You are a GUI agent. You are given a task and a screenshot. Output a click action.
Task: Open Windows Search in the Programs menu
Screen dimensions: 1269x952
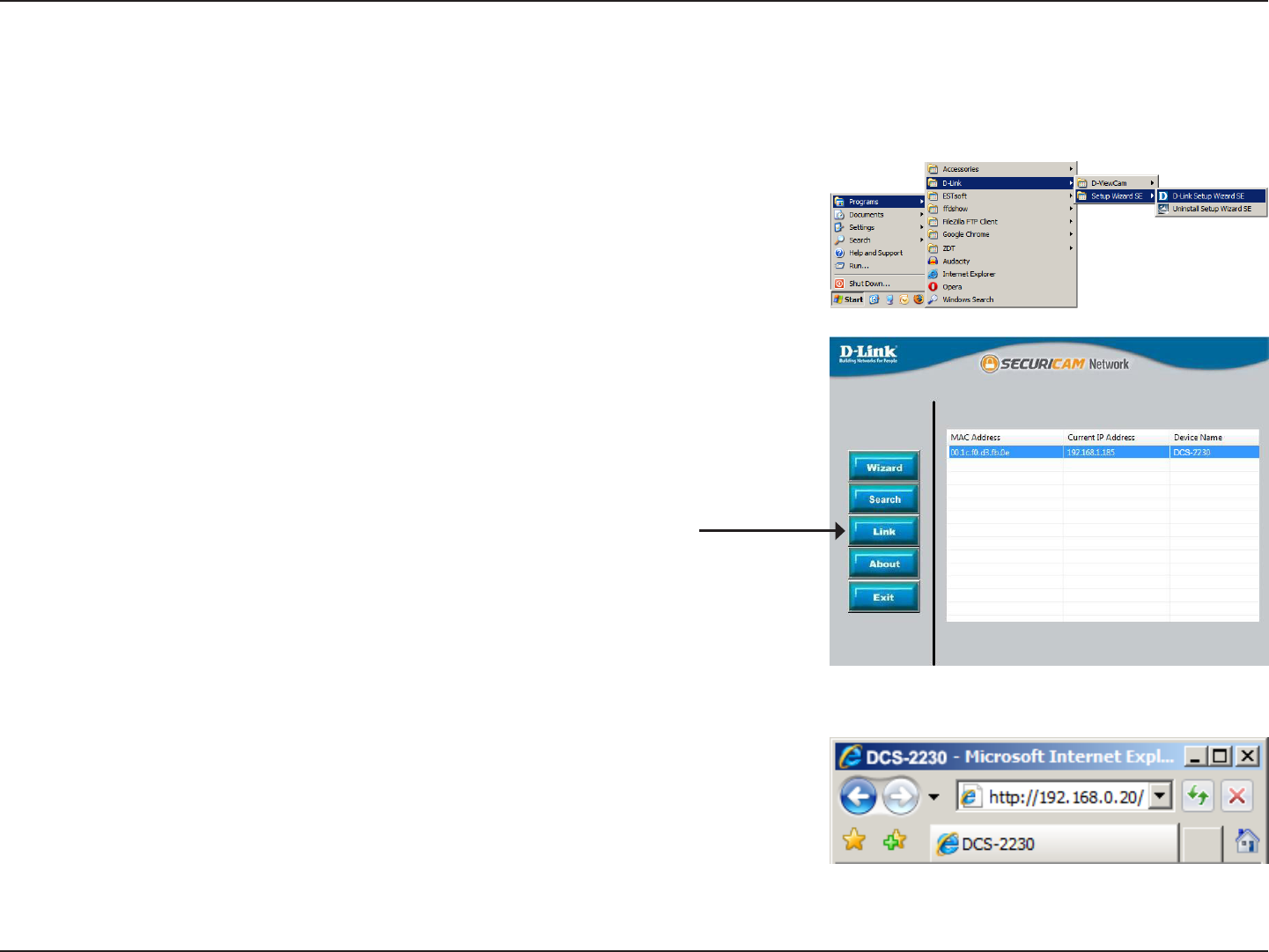click(1001, 299)
